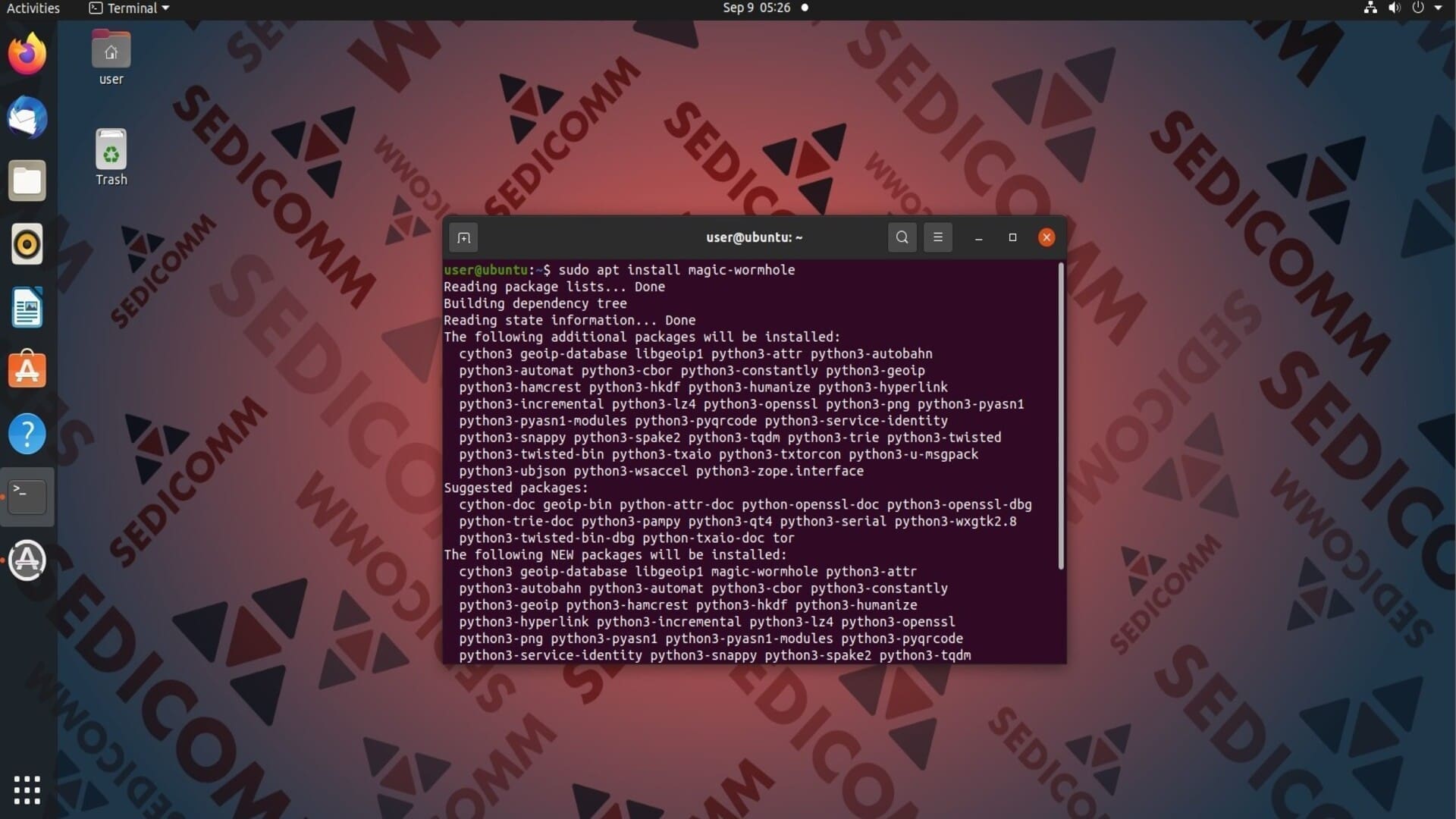Expand the system menu arrow
The width and height of the screenshot is (1456, 819).
1439,8
